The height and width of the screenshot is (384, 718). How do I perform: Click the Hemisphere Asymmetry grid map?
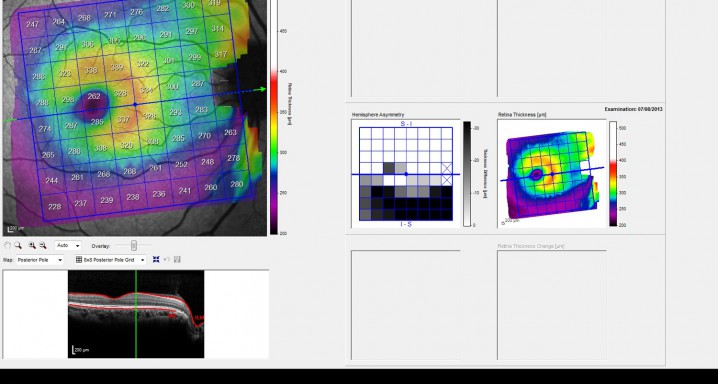pos(406,174)
